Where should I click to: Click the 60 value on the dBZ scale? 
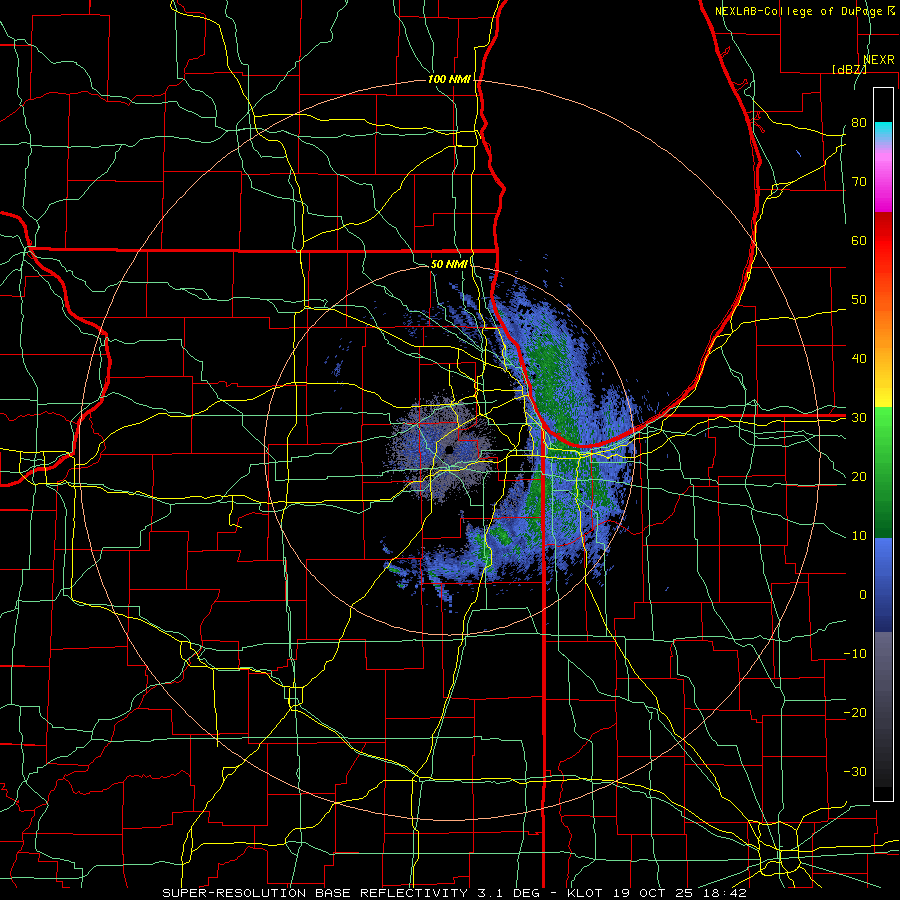(x=859, y=241)
